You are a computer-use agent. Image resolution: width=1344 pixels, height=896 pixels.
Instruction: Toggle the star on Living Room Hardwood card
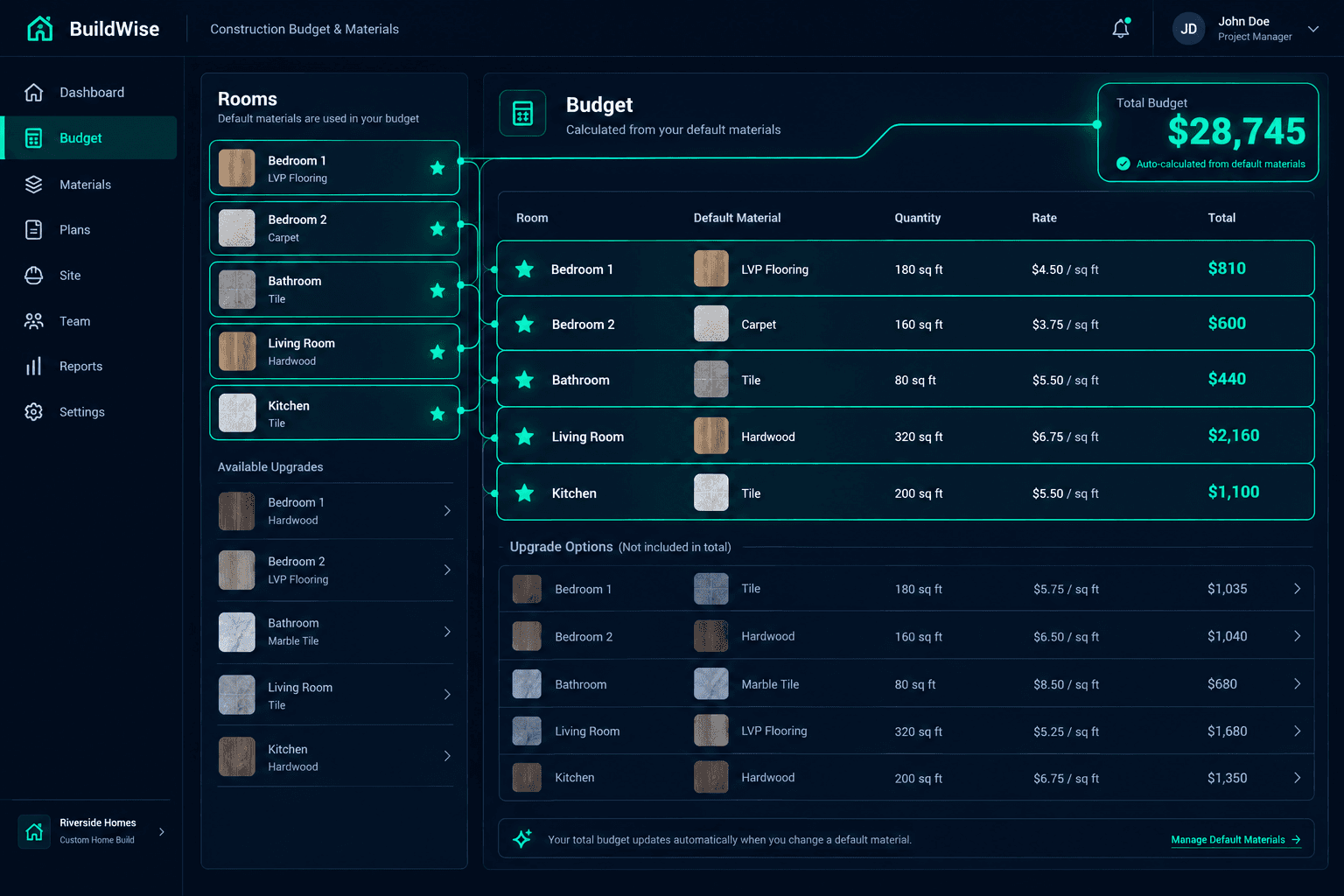[x=437, y=353]
